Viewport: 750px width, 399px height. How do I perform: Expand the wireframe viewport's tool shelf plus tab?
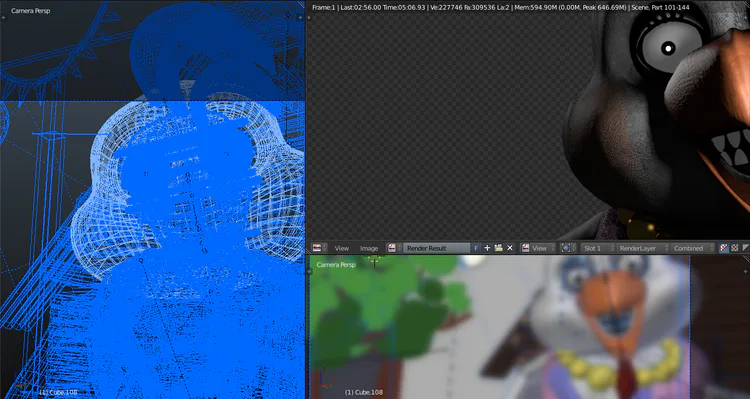pyautogui.click(x=3, y=18)
